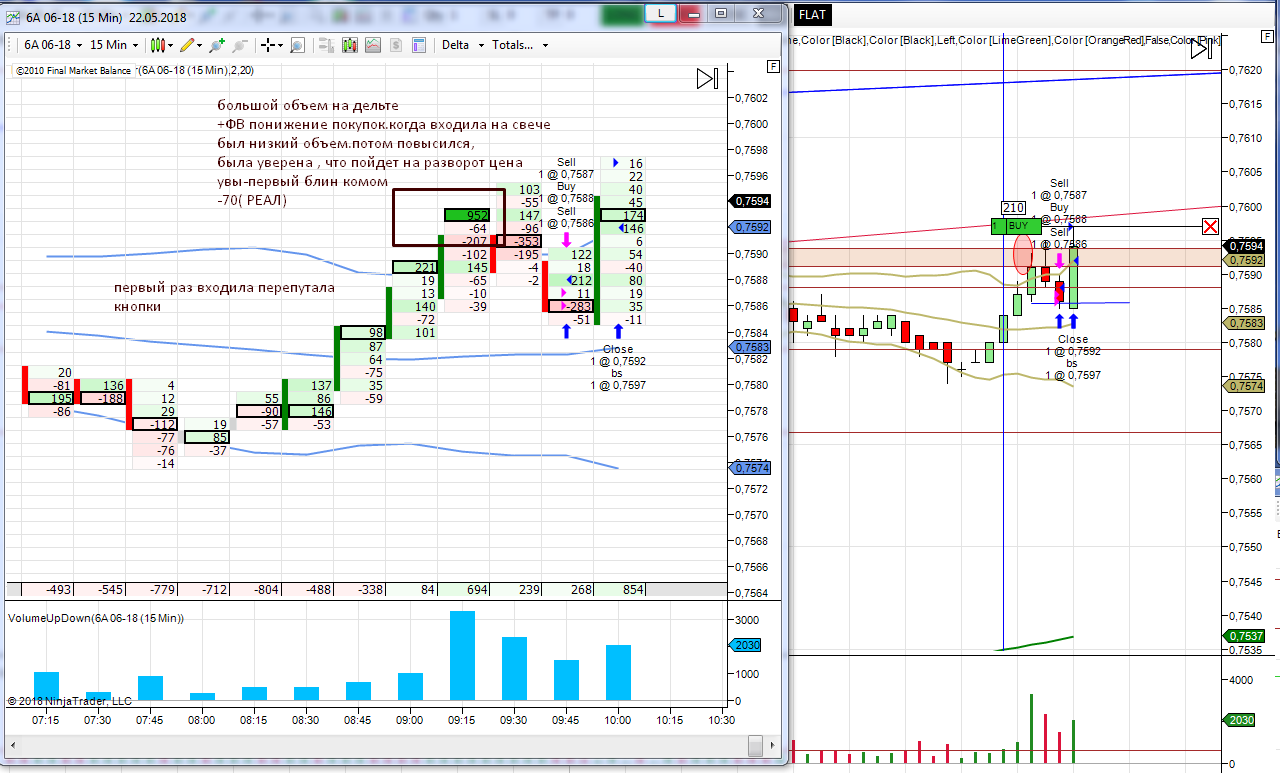Click the 0,7574 price marker in footprint chart
1280x773 pixels.
[752, 467]
